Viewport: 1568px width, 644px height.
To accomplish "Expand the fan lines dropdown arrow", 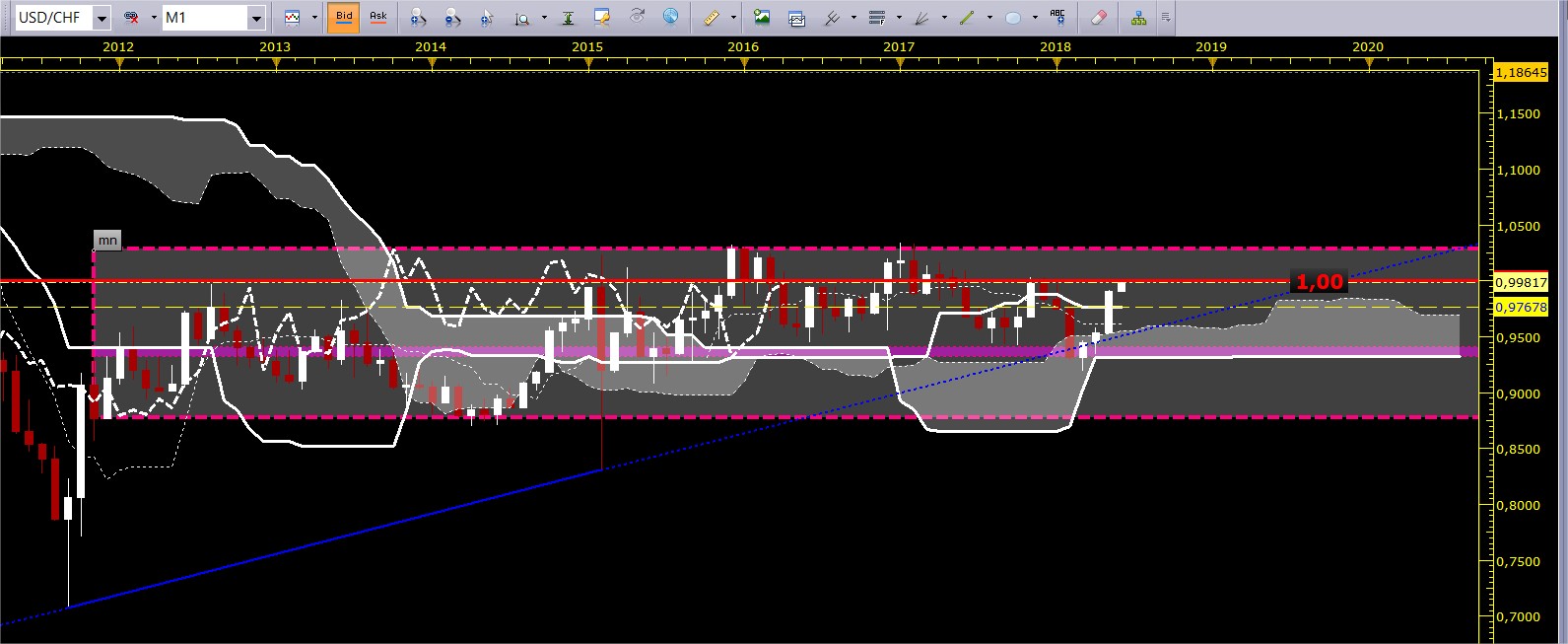I will (x=944, y=18).
